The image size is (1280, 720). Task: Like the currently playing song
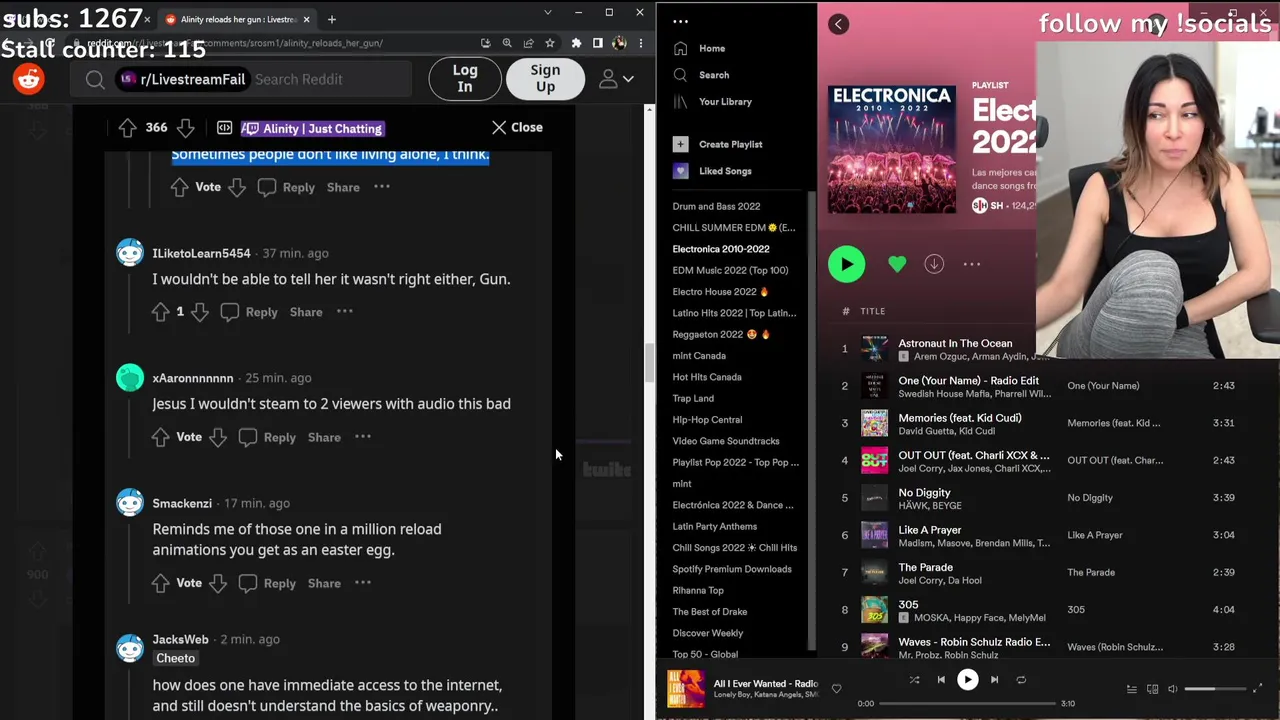[836, 688]
